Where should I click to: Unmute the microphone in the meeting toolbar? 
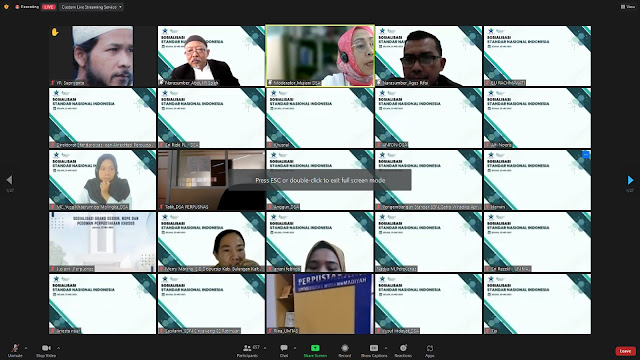pyautogui.click(x=15, y=350)
